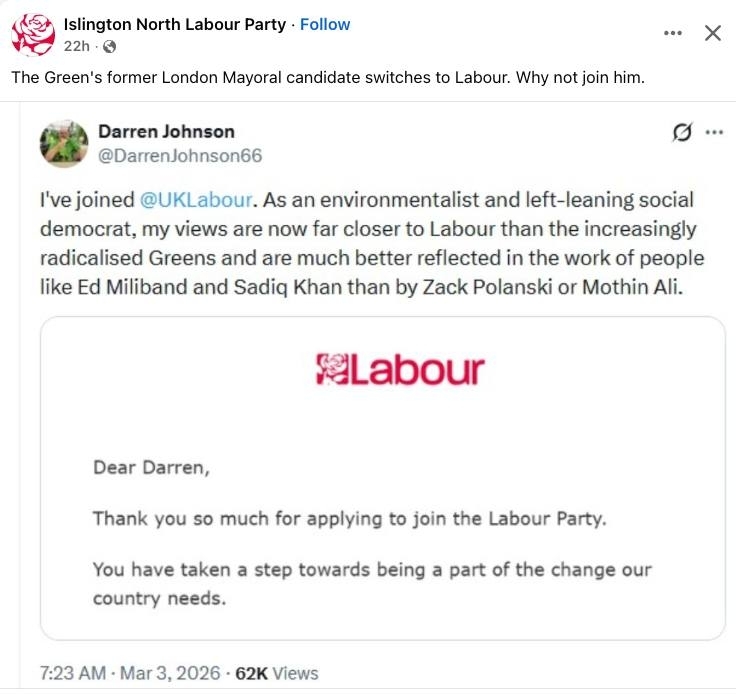Follow the Islington North Labour Party page

[x=326, y=24]
